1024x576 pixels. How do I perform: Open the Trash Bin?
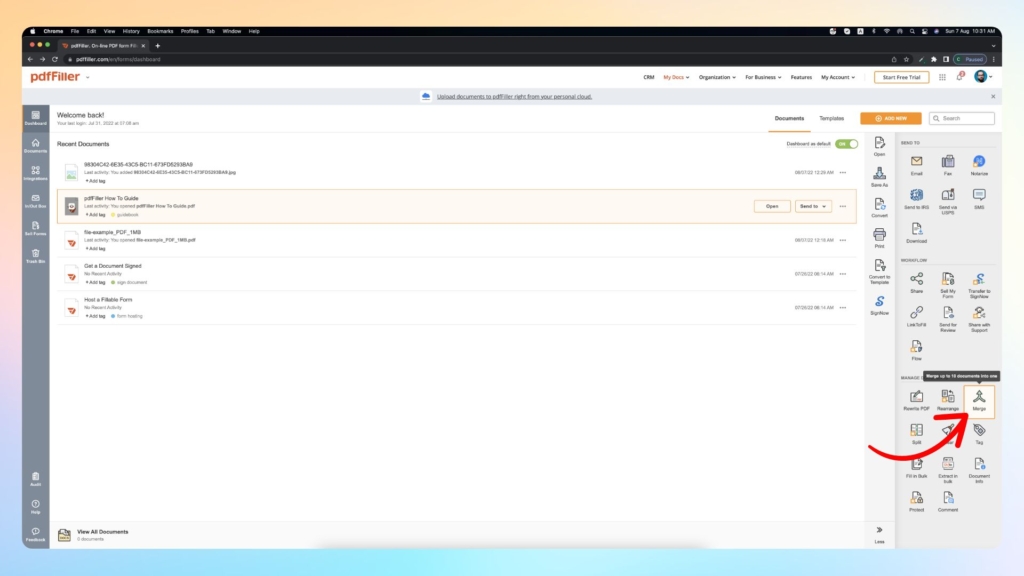[35, 255]
